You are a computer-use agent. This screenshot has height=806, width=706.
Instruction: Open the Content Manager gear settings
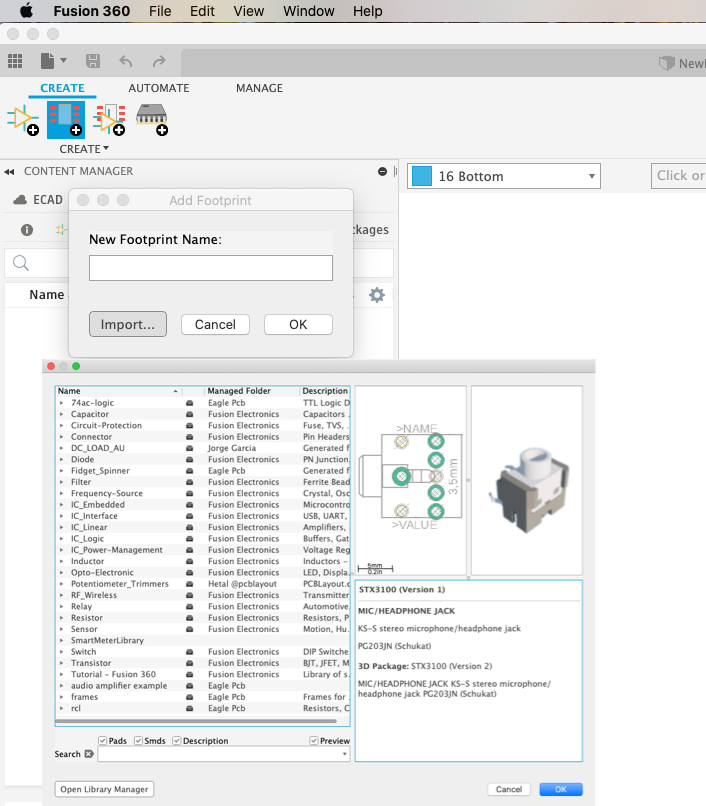pyautogui.click(x=377, y=295)
